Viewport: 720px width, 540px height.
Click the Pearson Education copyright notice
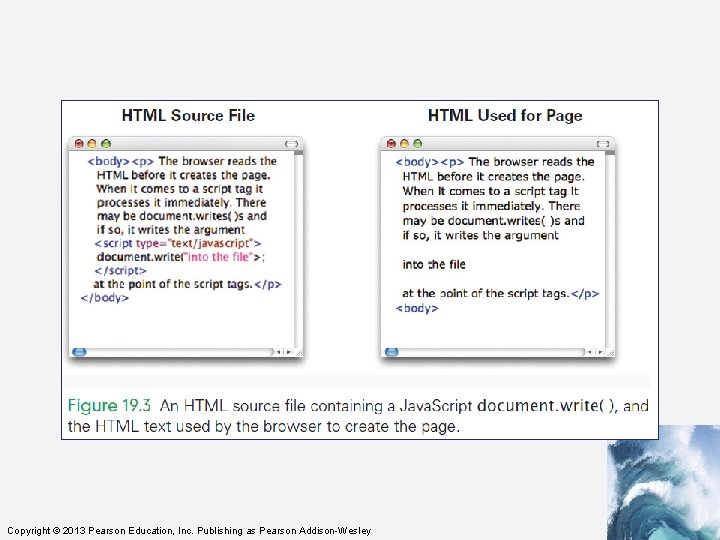point(189,531)
